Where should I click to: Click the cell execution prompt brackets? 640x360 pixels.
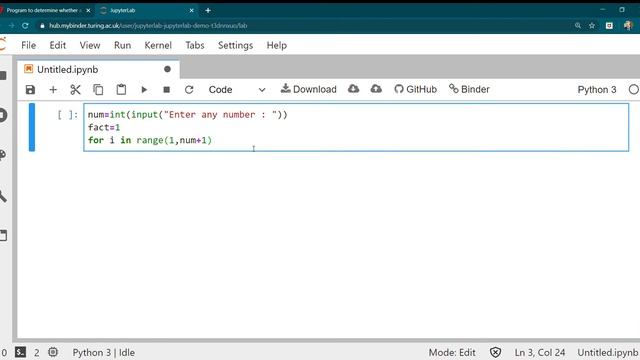(x=67, y=115)
